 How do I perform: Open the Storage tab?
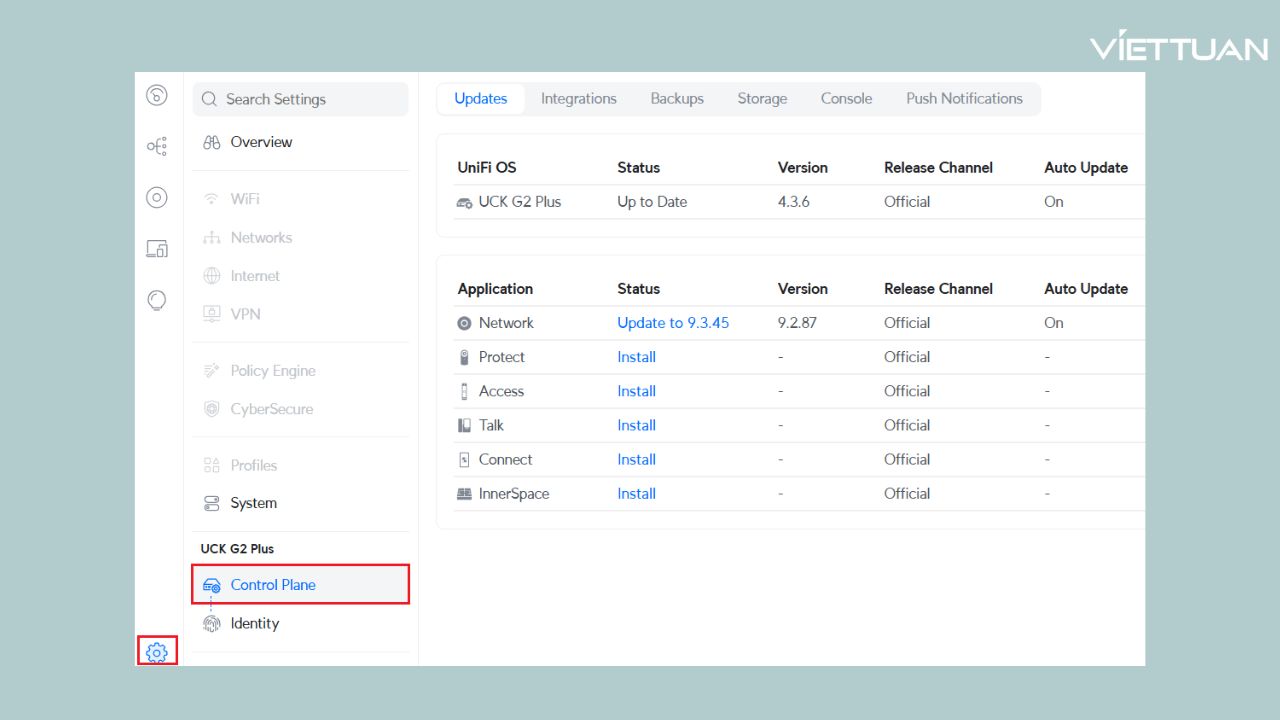(762, 98)
